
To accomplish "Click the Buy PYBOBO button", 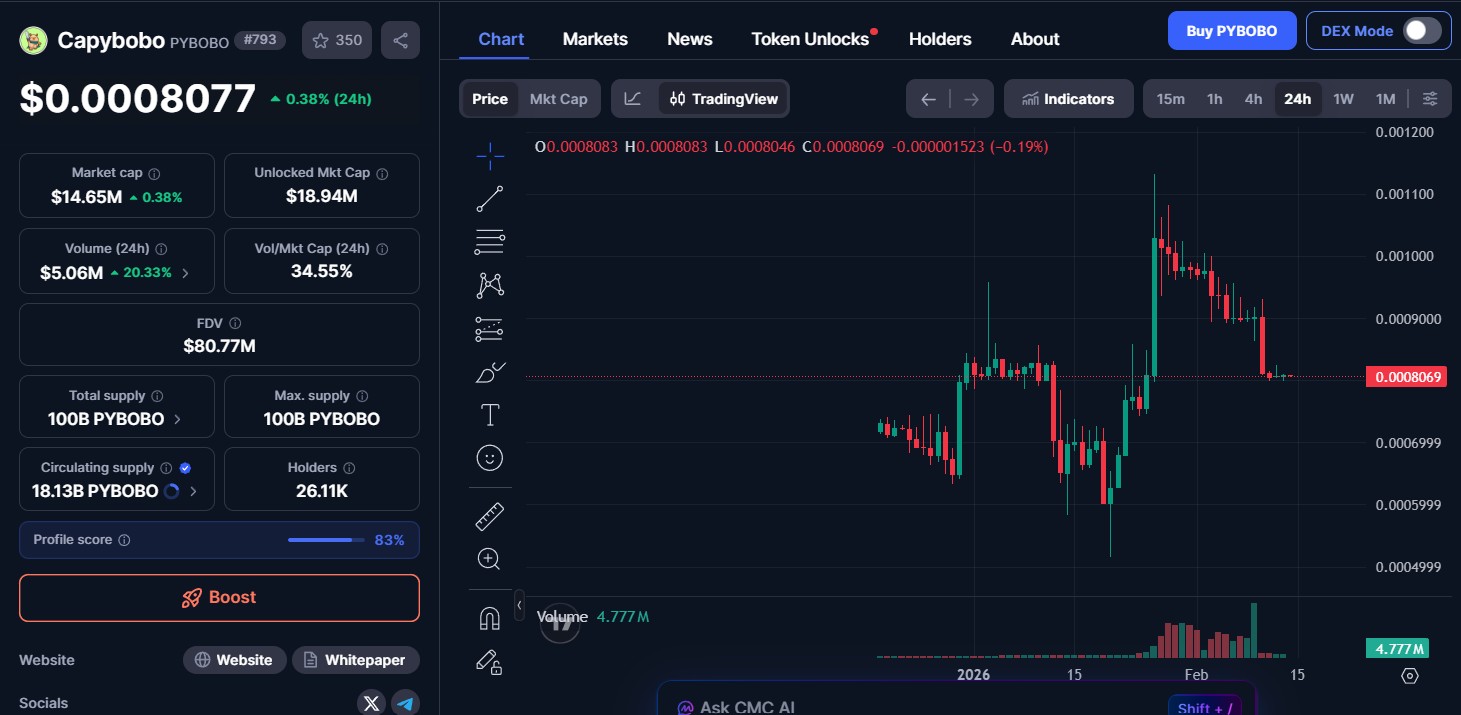I will tap(1232, 30).
